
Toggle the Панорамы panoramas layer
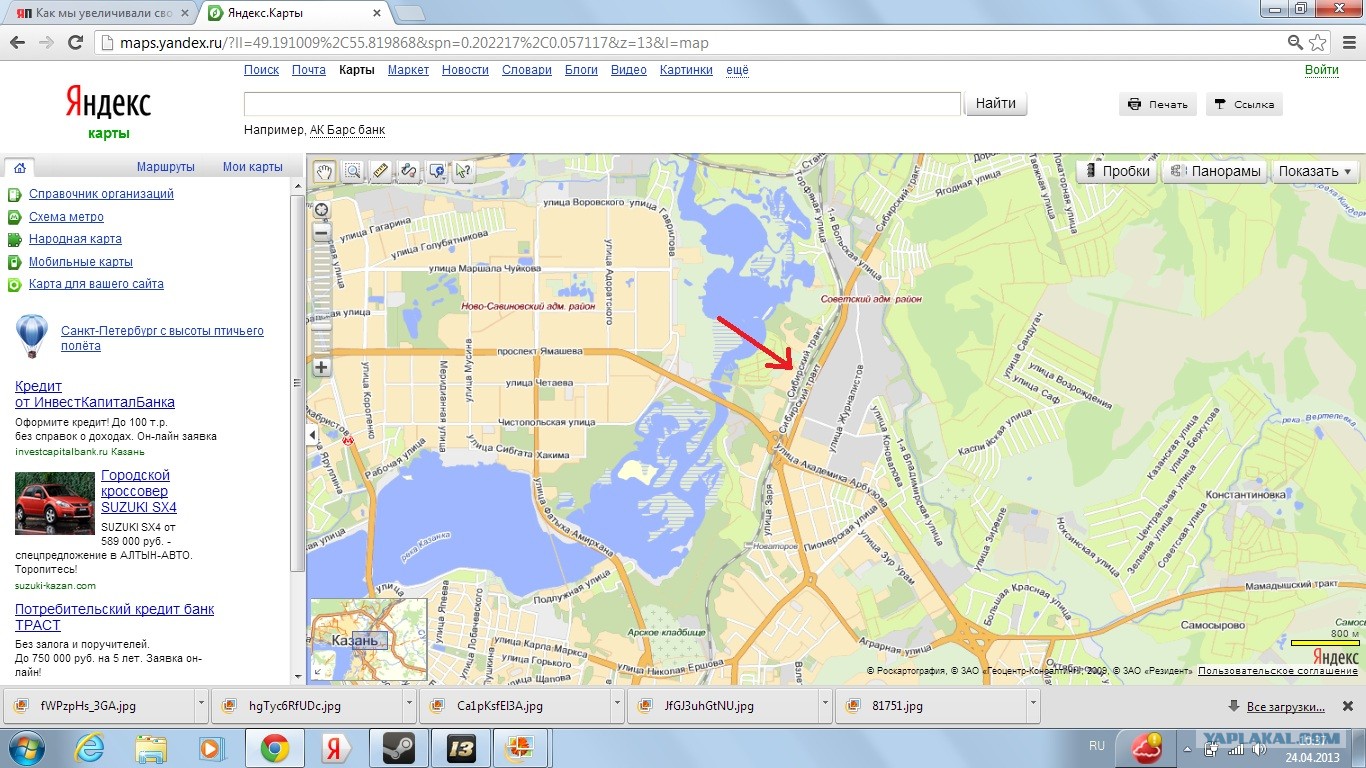[x=1215, y=171]
